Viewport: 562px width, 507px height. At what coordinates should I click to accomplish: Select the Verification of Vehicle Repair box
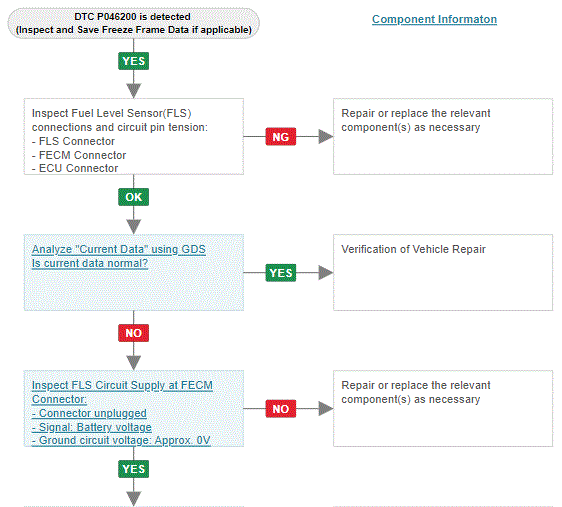coord(443,272)
